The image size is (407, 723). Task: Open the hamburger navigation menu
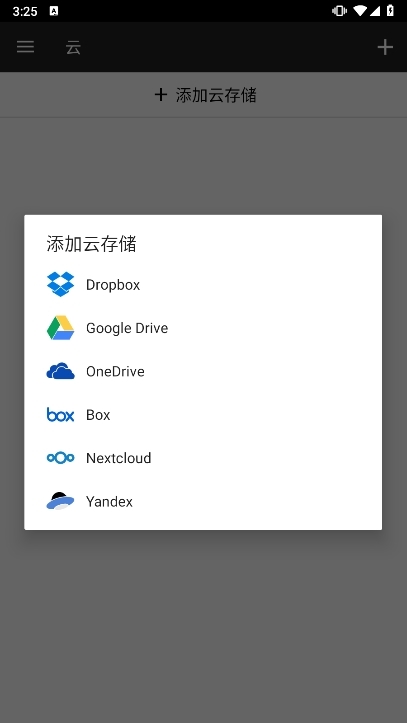point(25,47)
